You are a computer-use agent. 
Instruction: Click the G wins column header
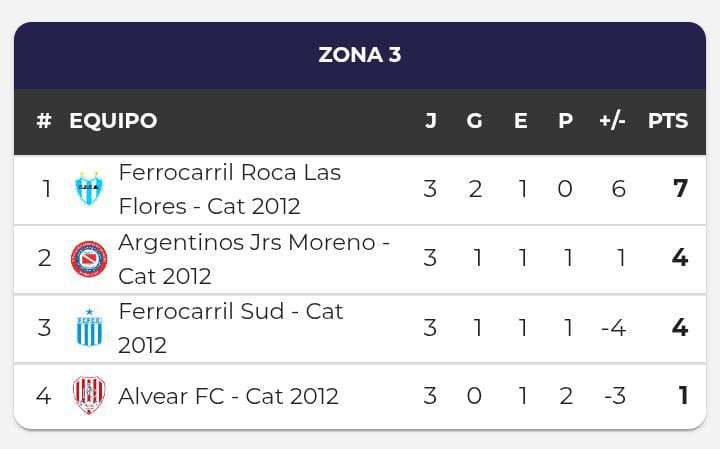point(475,121)
